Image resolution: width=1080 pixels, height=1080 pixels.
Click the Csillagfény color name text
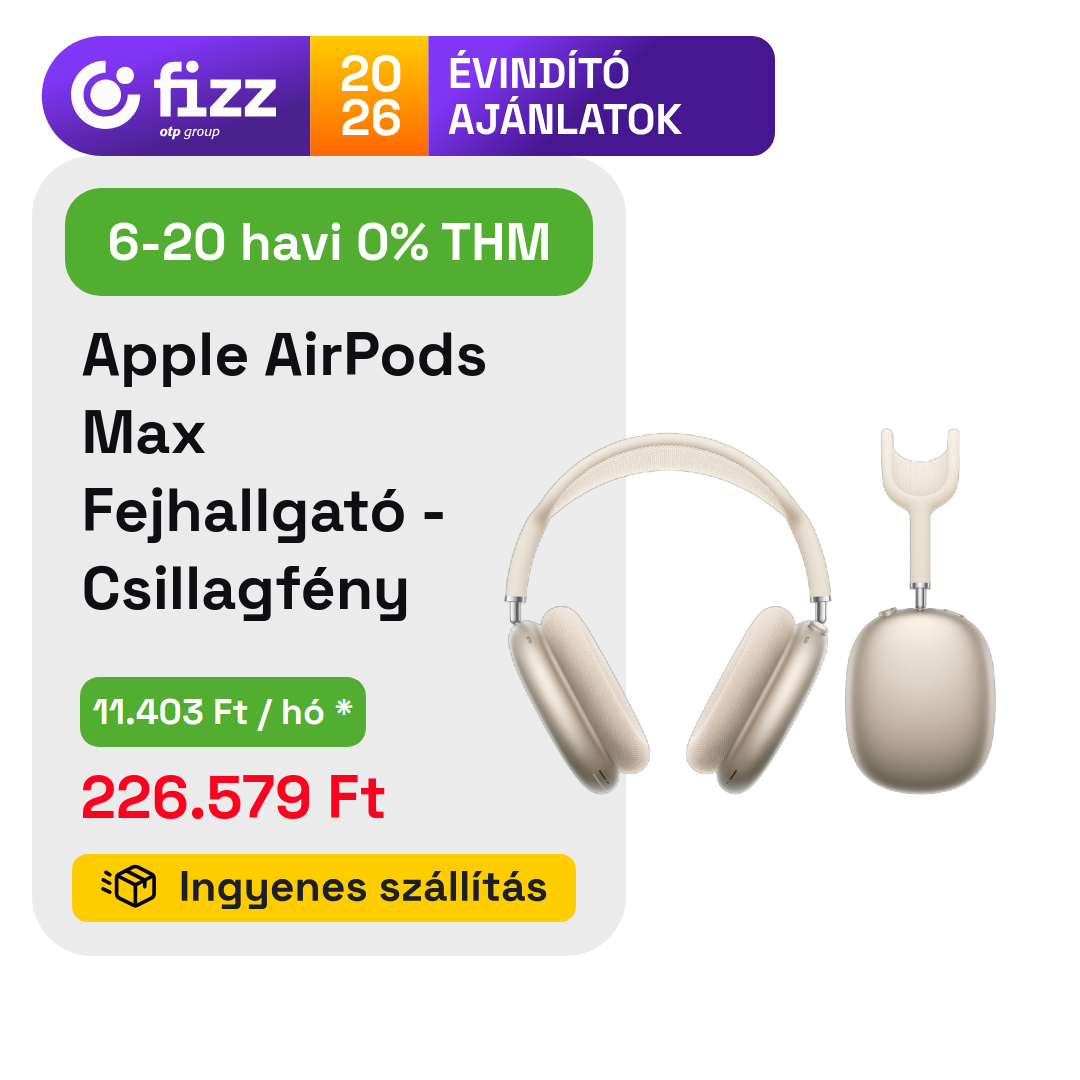tap(246, 590)
